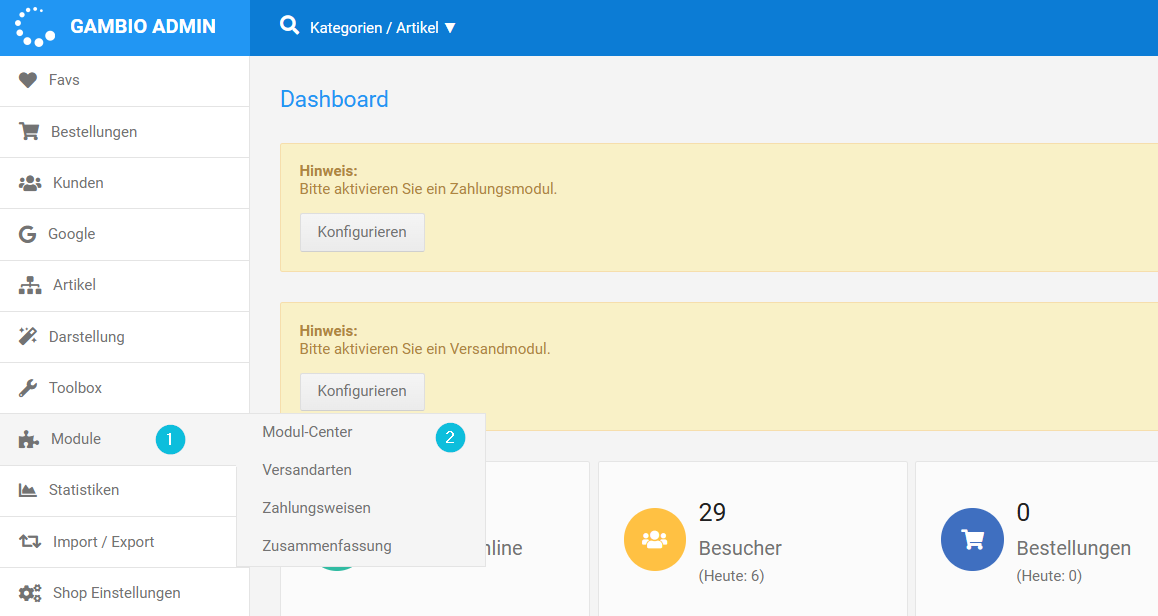Viewport: 1158px width, 616px height.
Task: Open the Import / Export sidebar menu
Action: (x=118, y=541)
